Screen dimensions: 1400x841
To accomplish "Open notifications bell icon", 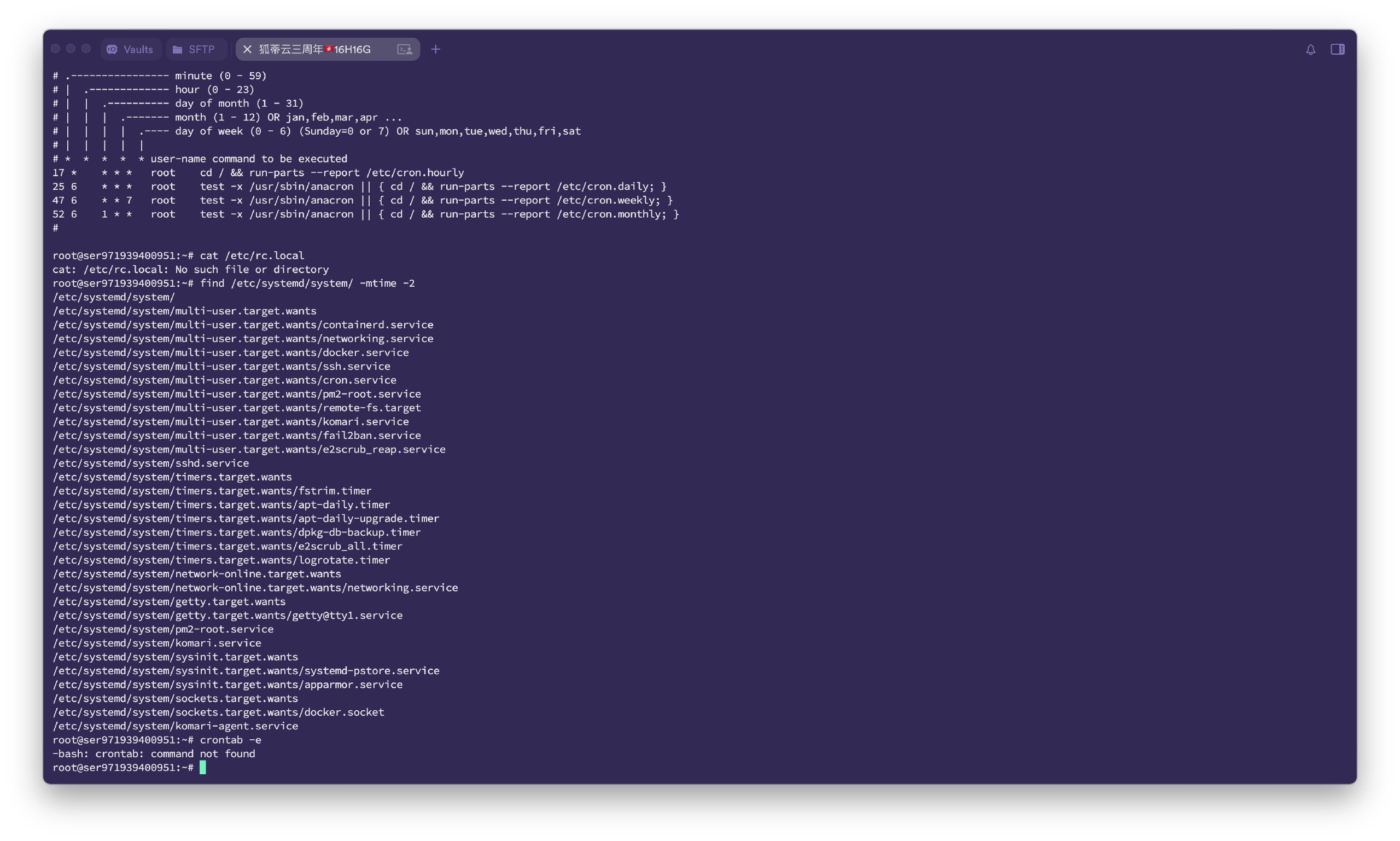I will click(x=1310, y=49).
